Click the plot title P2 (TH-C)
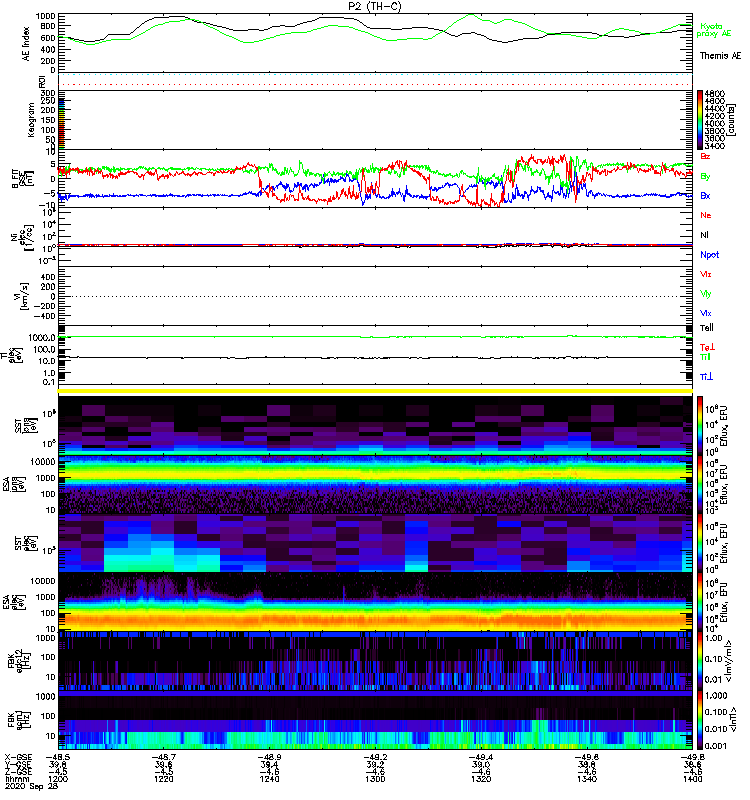 coord(375,6)
